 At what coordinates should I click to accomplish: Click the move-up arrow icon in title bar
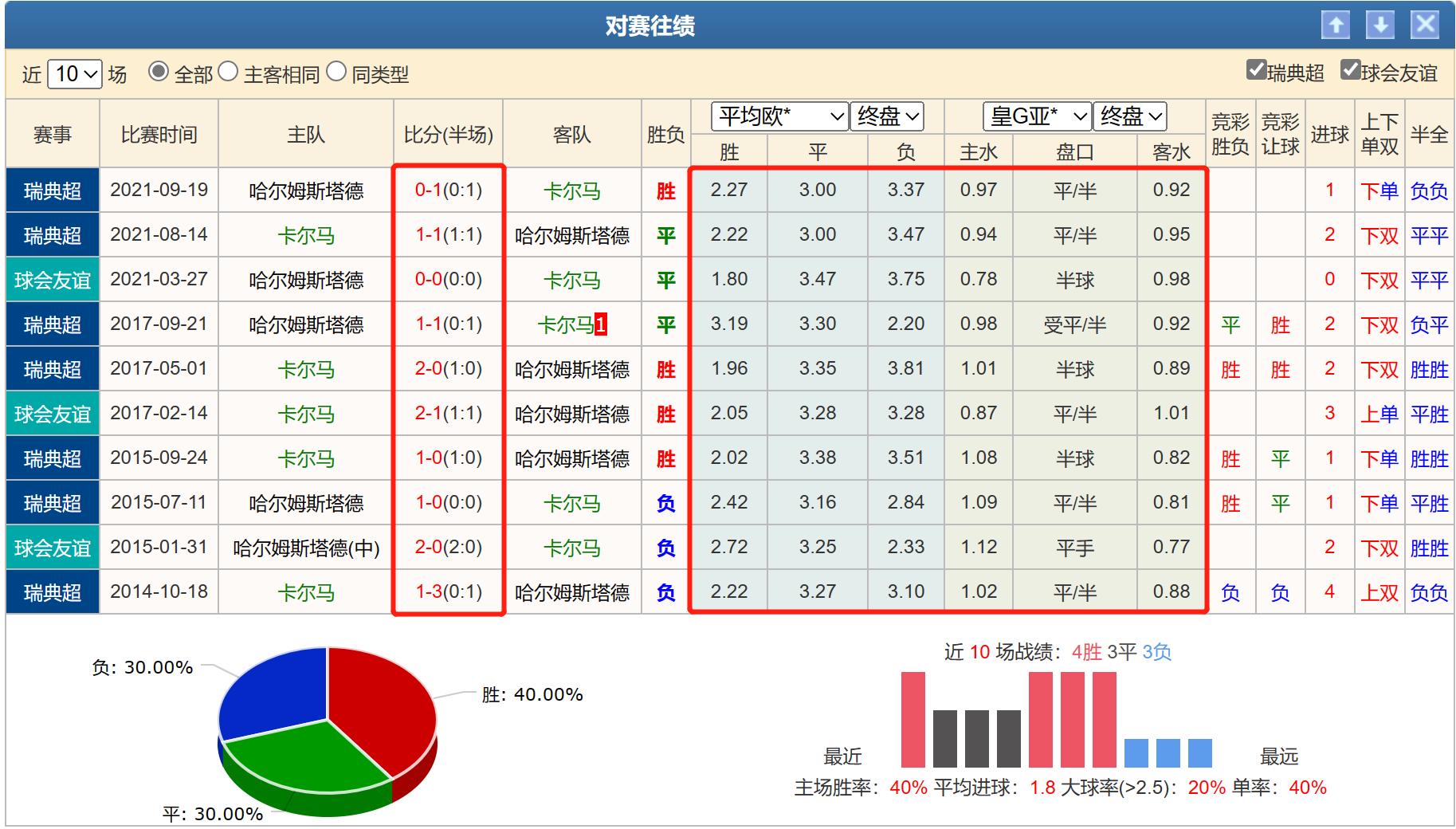coord(1335,25)
